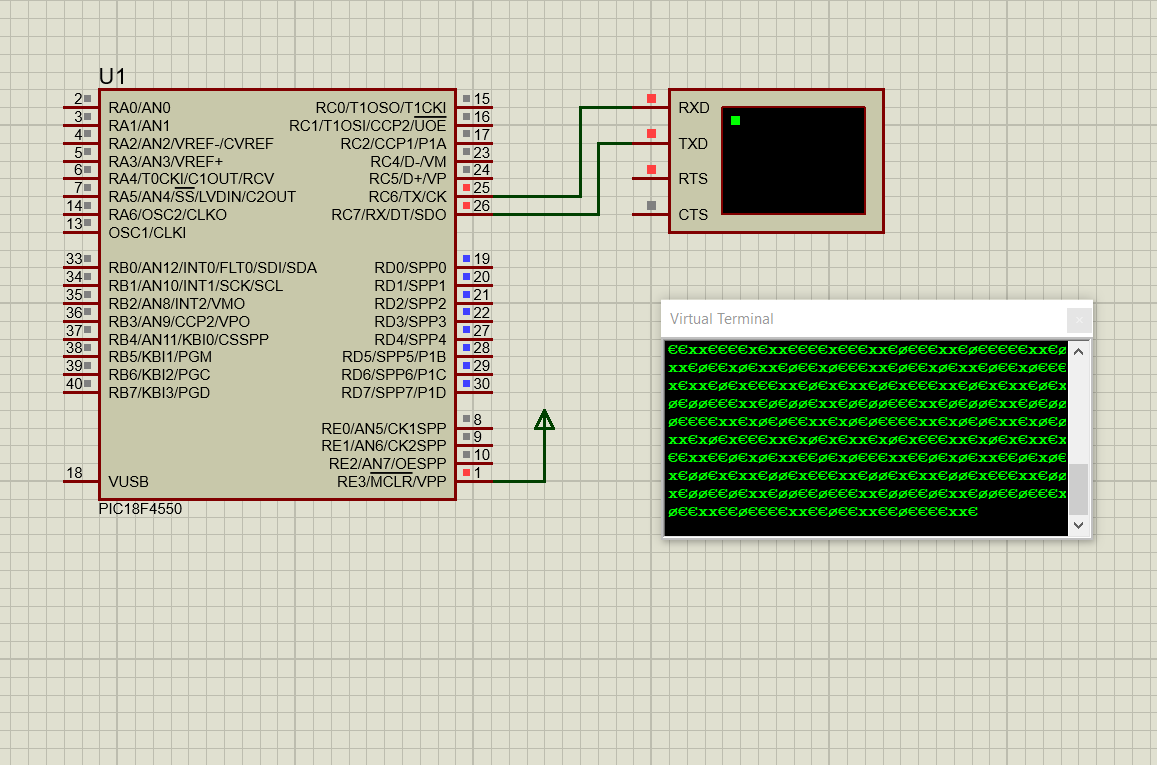Click the RA6/OSC2/CLKO pin label
The height and width of the screenshot is (765, 1157).
(x=167, y=215)
